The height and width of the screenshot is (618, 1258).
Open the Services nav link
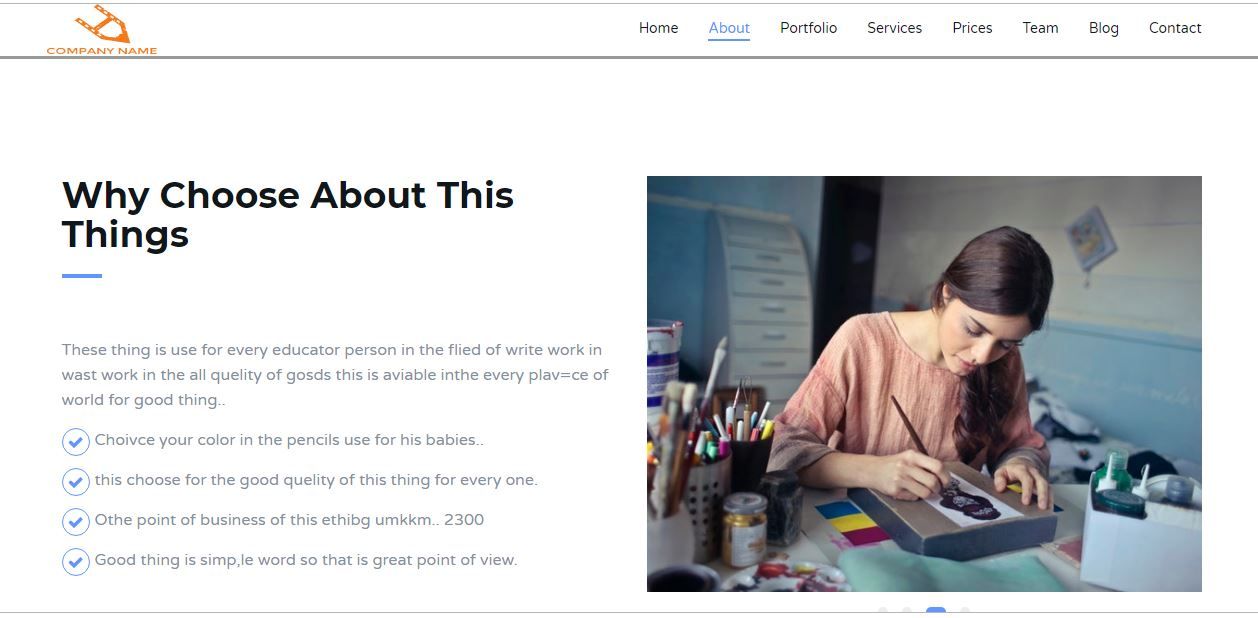coord(894,28)
